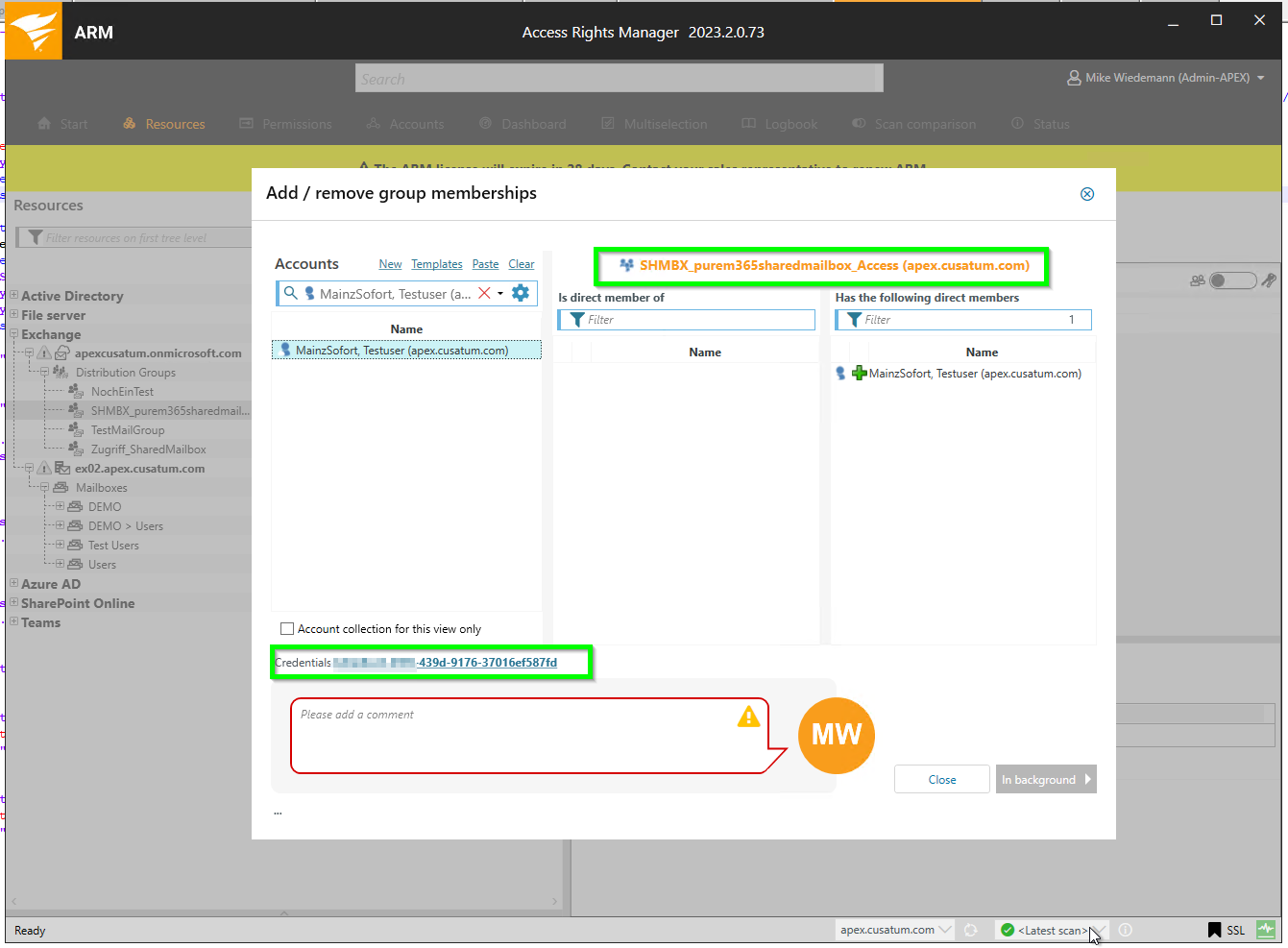The width and height of the screenshot is (1288, 948).
Task: Click the MW user avatar
Action: pyautogui.click(x=837, y=736)
